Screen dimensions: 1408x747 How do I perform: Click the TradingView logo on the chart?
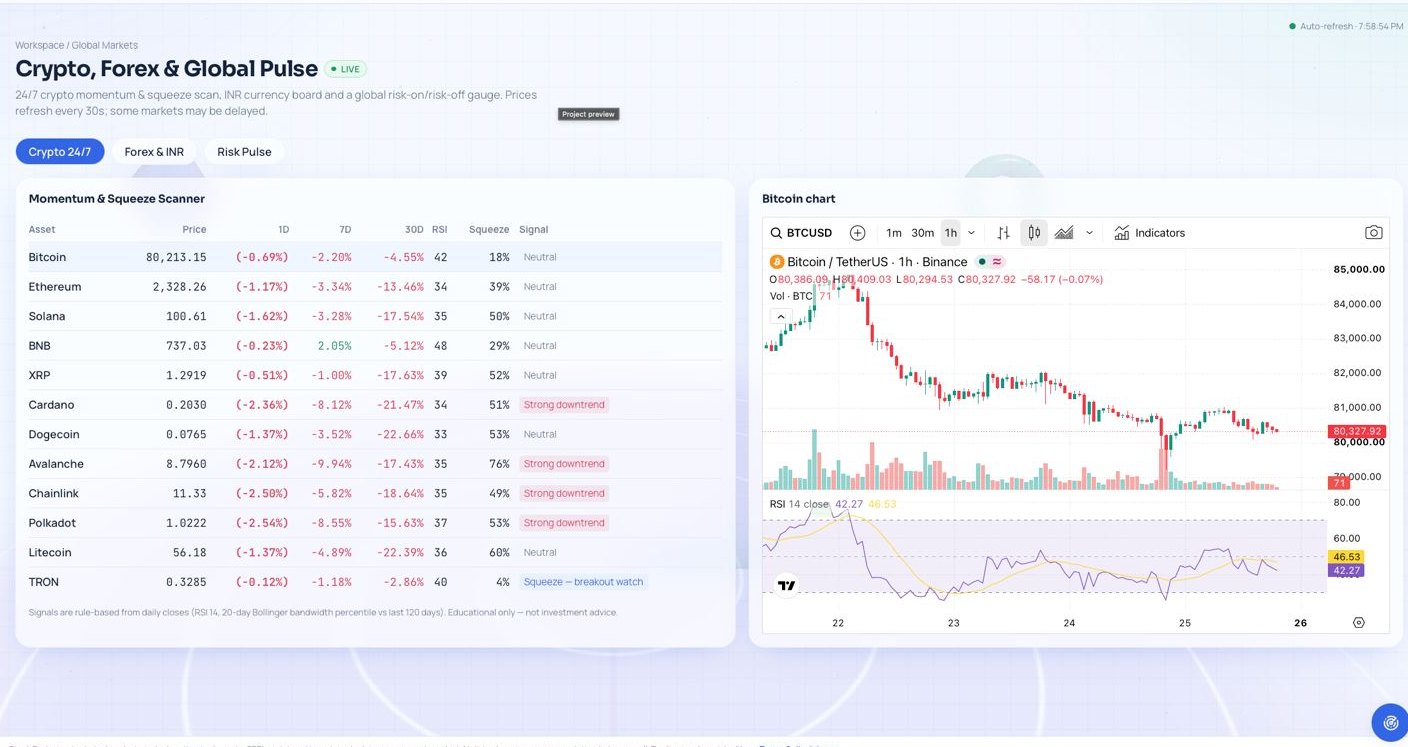click(x=787, y=586)
